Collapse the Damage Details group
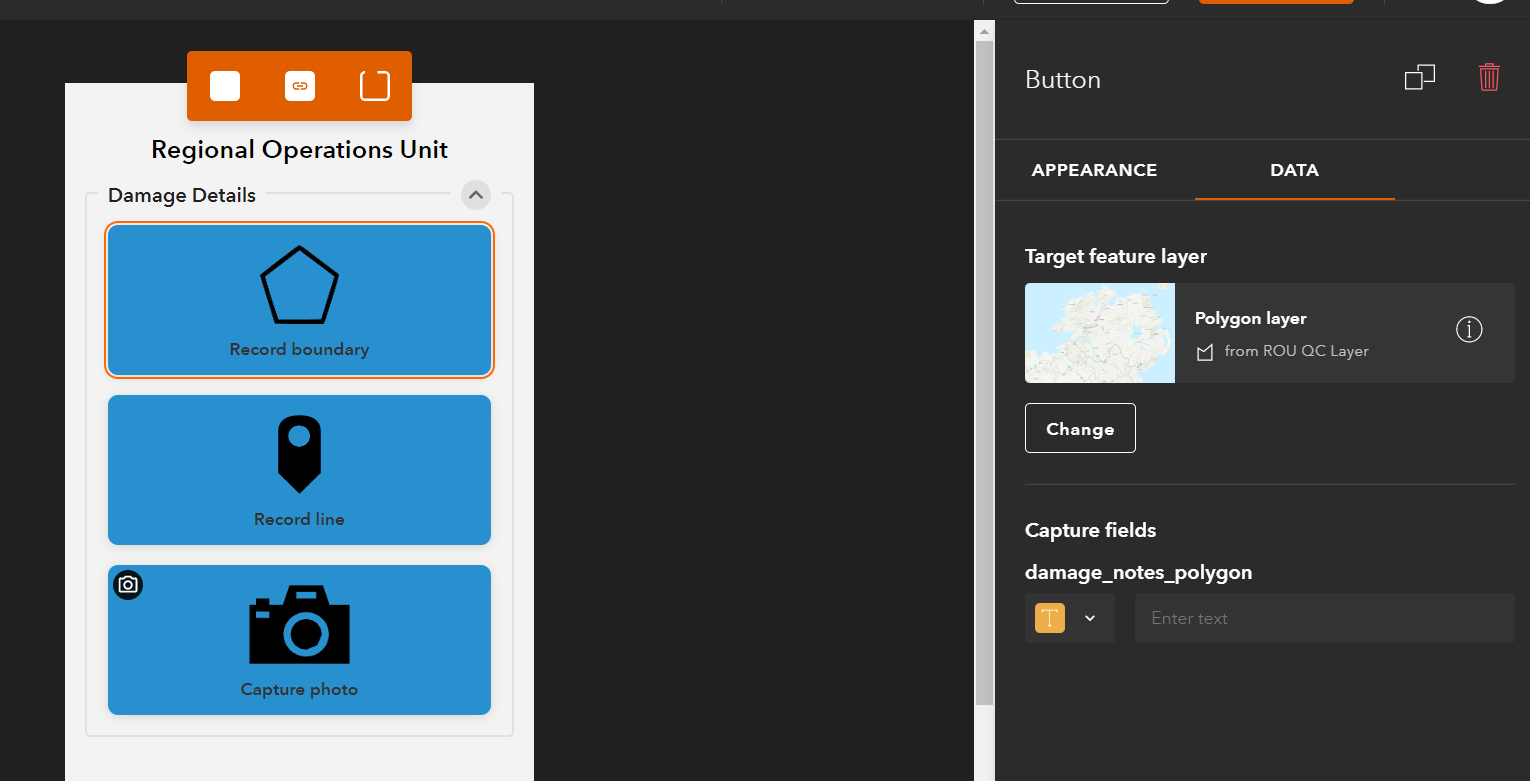1530x781 pixels. click(475, 195)
